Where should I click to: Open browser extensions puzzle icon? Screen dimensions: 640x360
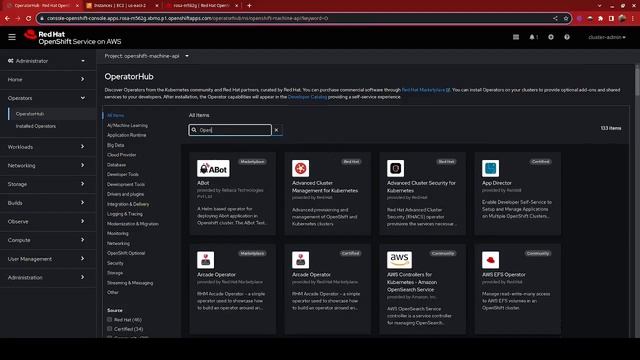tap(600, 18)
